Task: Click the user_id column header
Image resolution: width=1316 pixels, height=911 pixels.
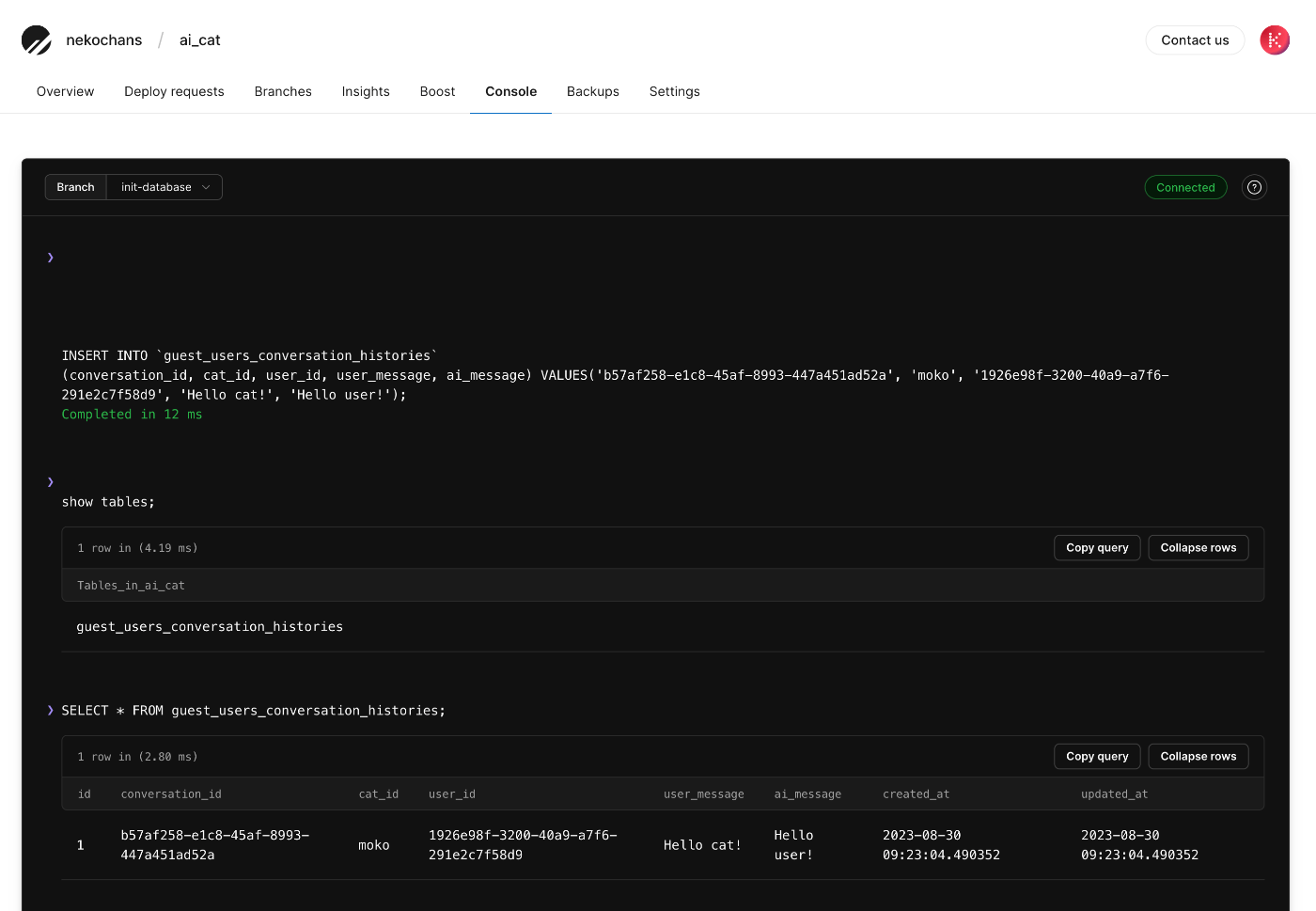Action: coord(452,794)
